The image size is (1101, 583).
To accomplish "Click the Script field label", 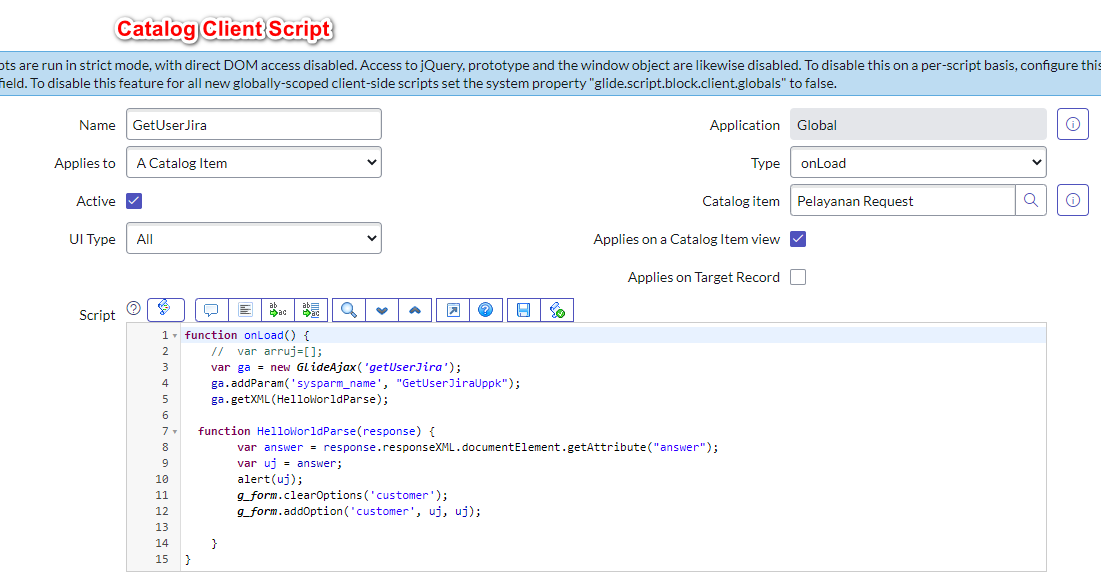I will (97, 315).
